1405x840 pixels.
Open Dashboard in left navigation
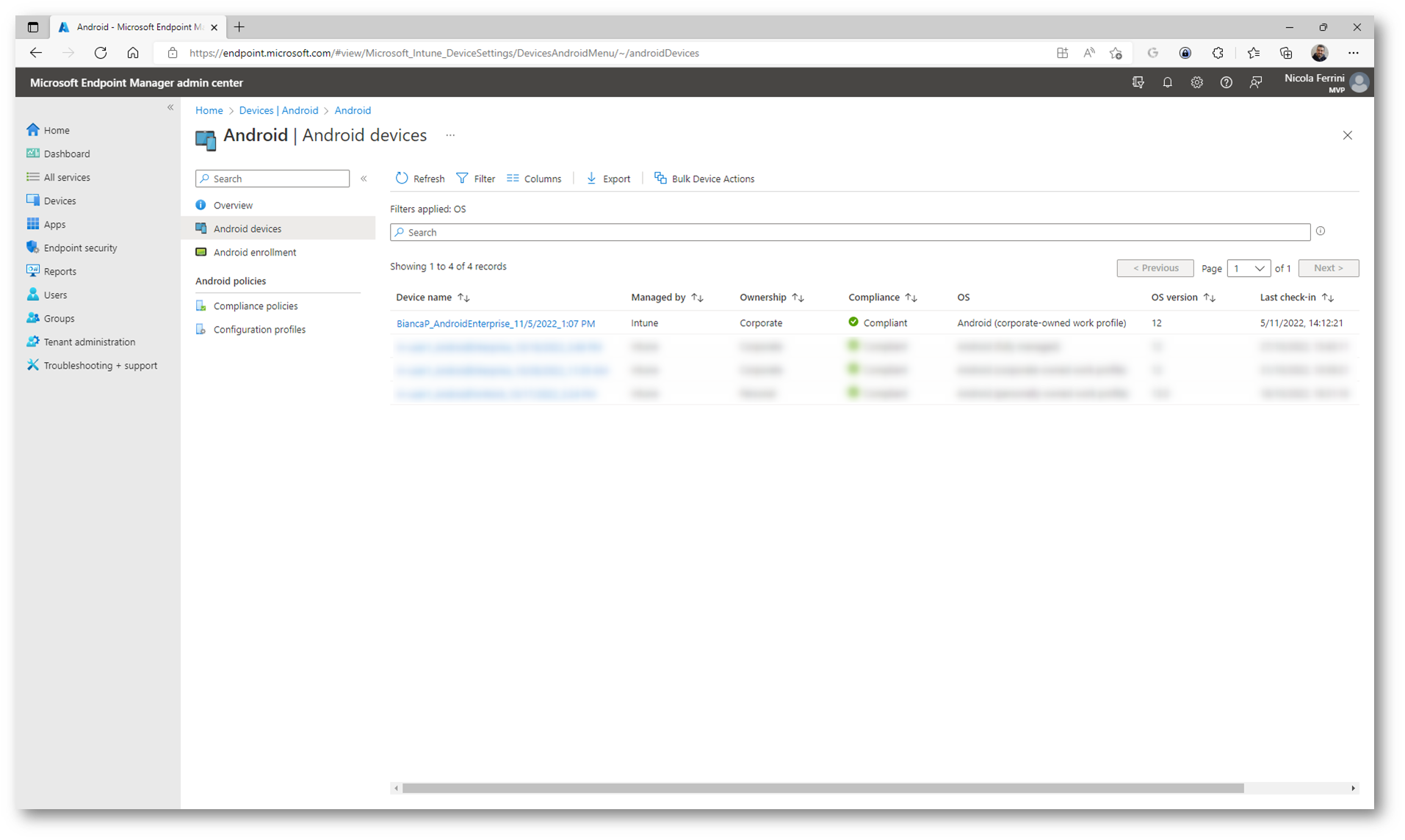(58, 153)
